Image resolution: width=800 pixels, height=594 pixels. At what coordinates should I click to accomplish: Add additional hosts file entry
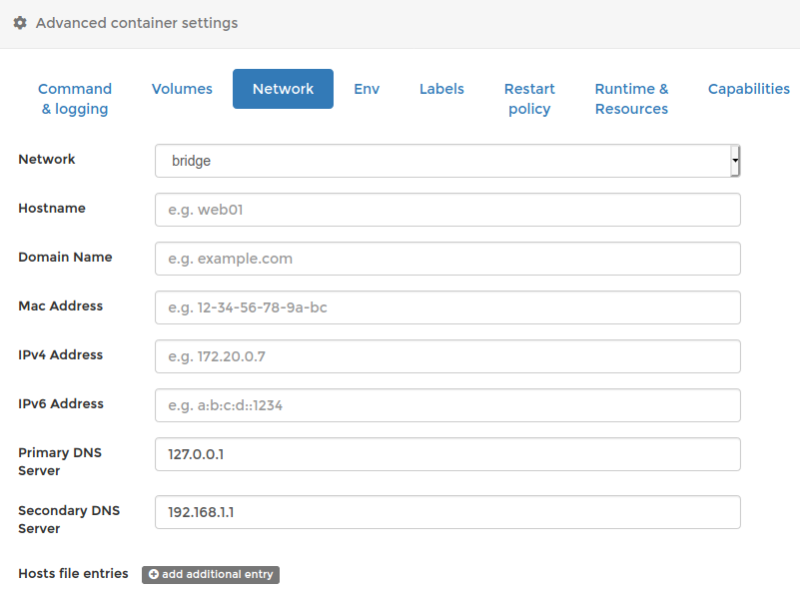(x=211, y=575)
